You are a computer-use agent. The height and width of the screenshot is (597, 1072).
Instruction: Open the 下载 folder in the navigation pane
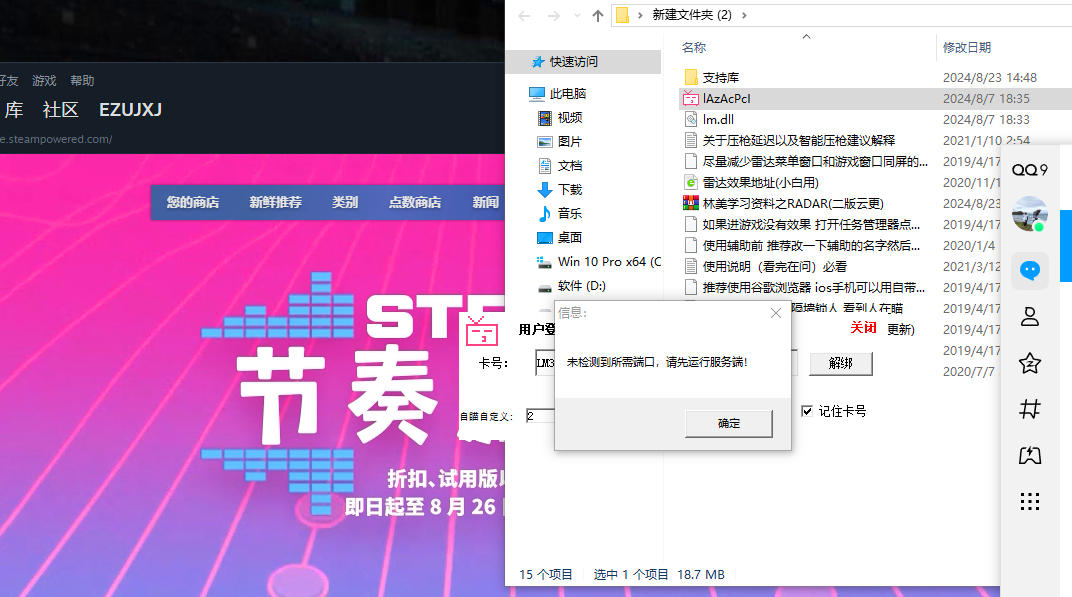(570, 189)
